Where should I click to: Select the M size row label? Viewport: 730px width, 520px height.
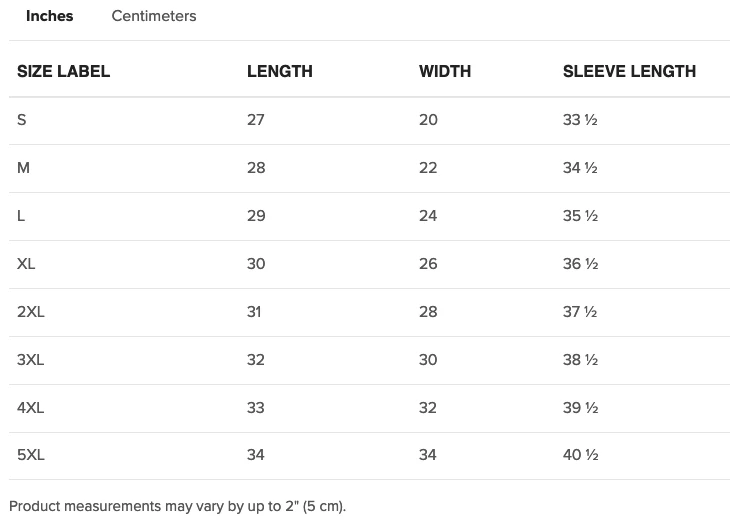(x=23, y=168)
